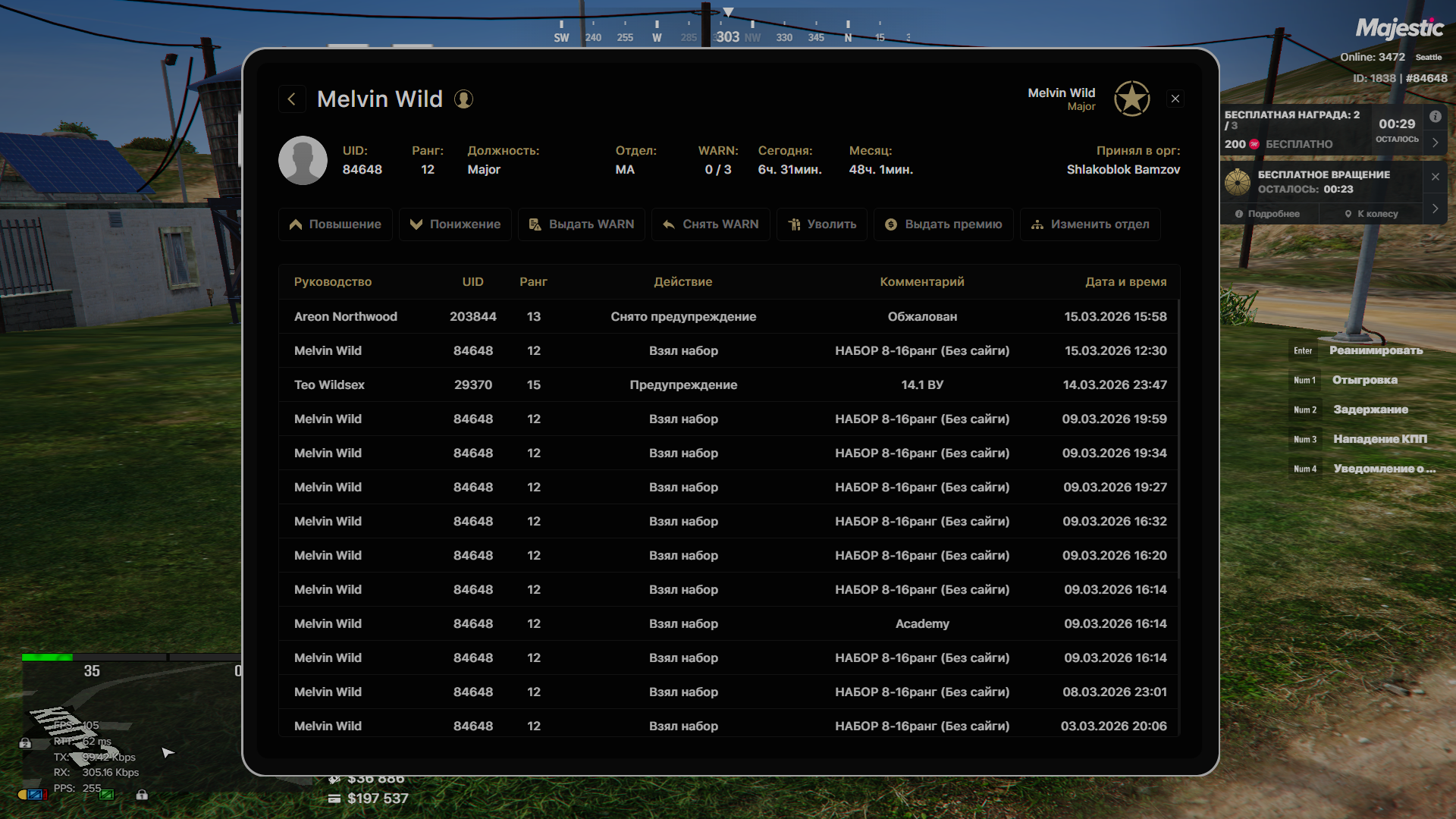Screen dimensions: 1456x819
Task: Click the star badge emblem
Action: click(1131, 99)
